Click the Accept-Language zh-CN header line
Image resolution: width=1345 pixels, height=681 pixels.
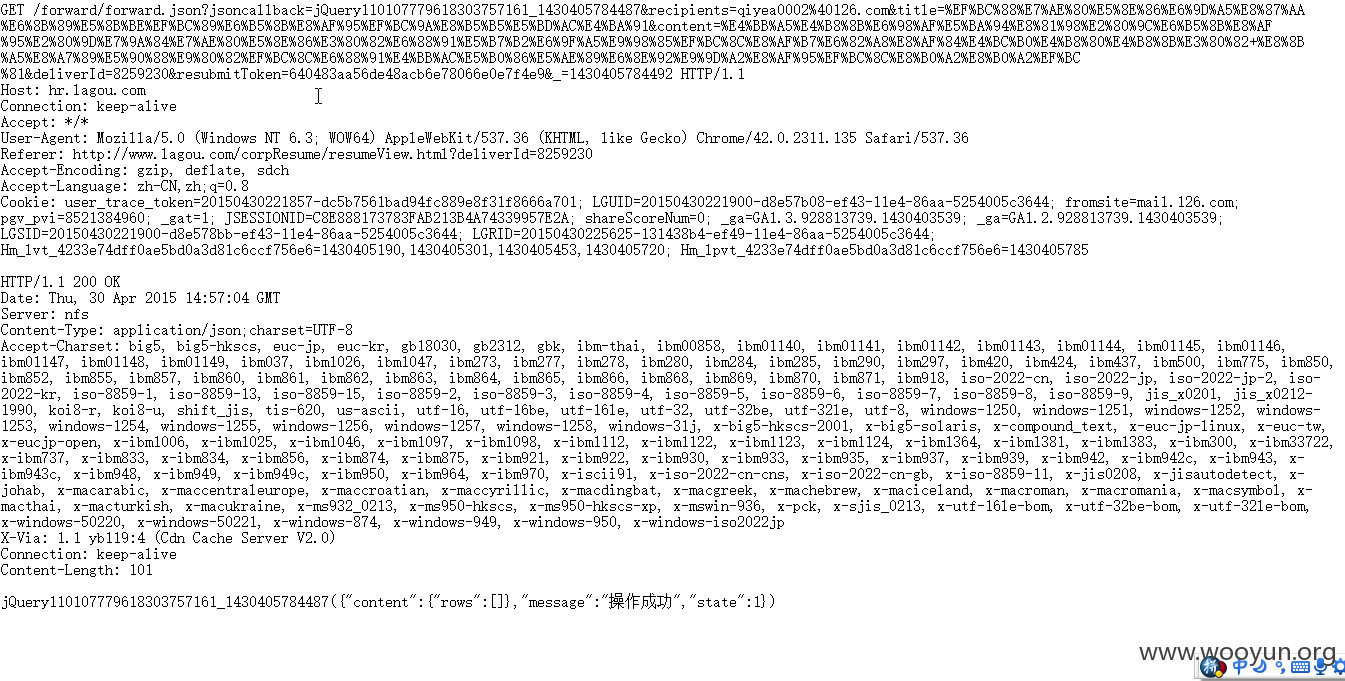124,186
